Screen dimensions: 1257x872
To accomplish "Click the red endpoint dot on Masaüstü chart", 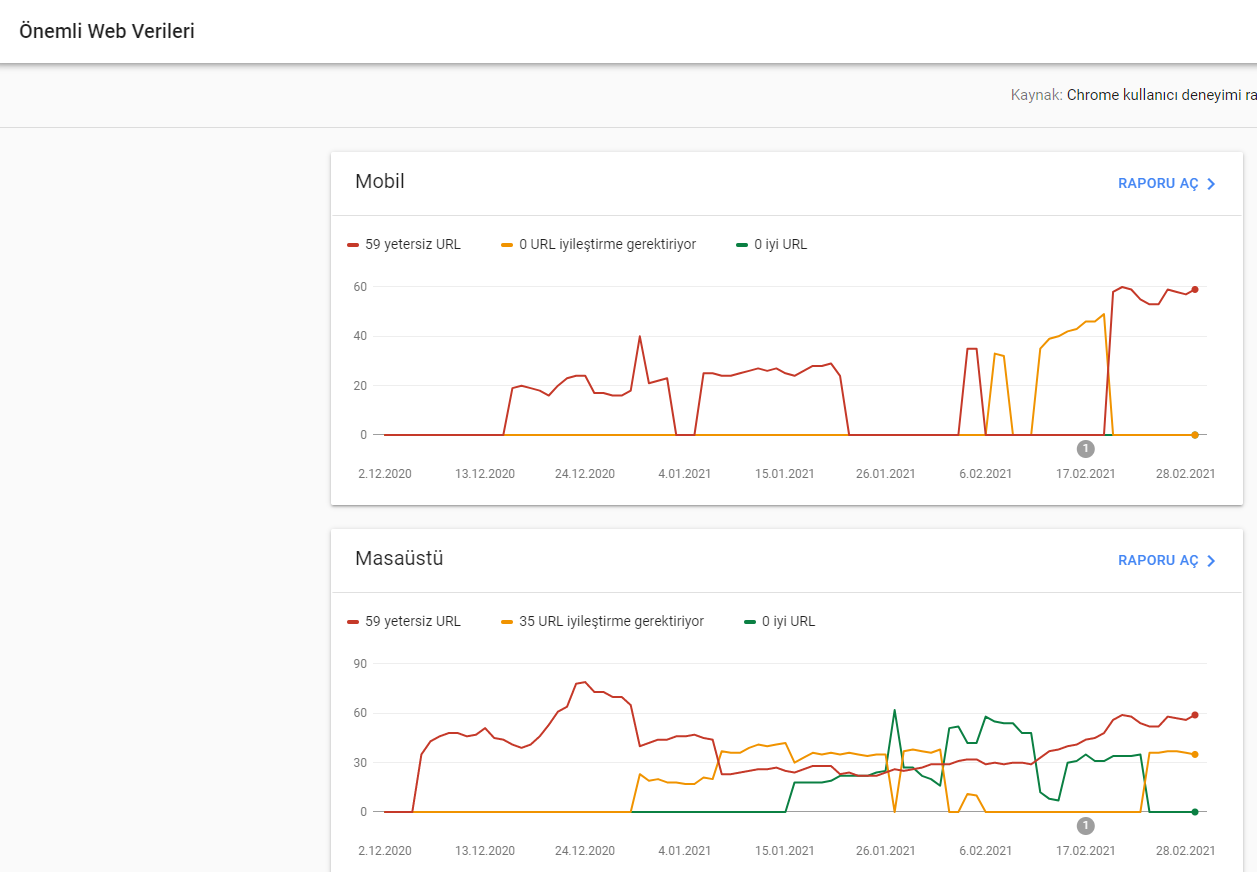I will [x=1194, y=715].
